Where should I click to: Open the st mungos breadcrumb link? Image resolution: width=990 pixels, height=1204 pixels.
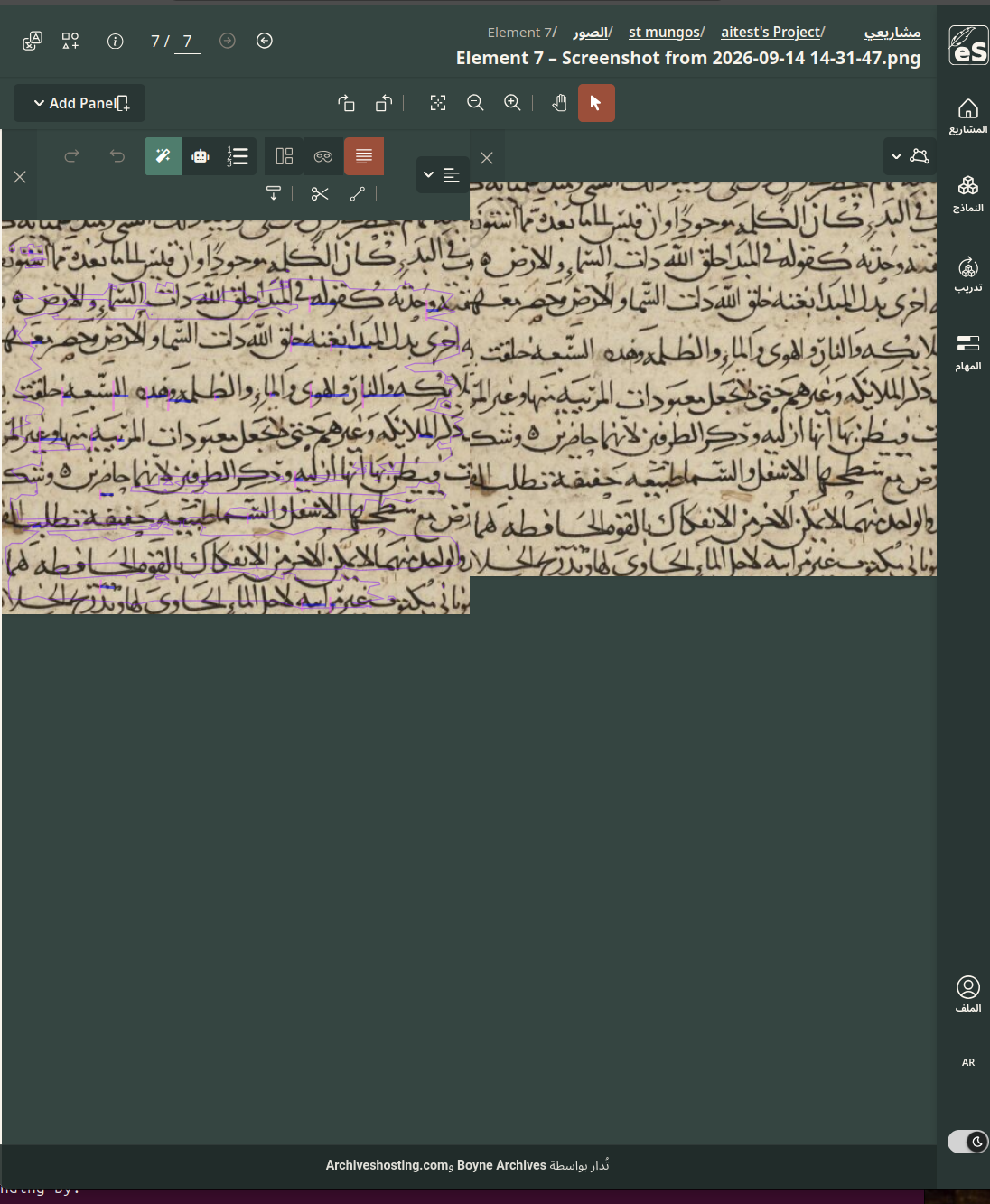(x=664, y=33)
